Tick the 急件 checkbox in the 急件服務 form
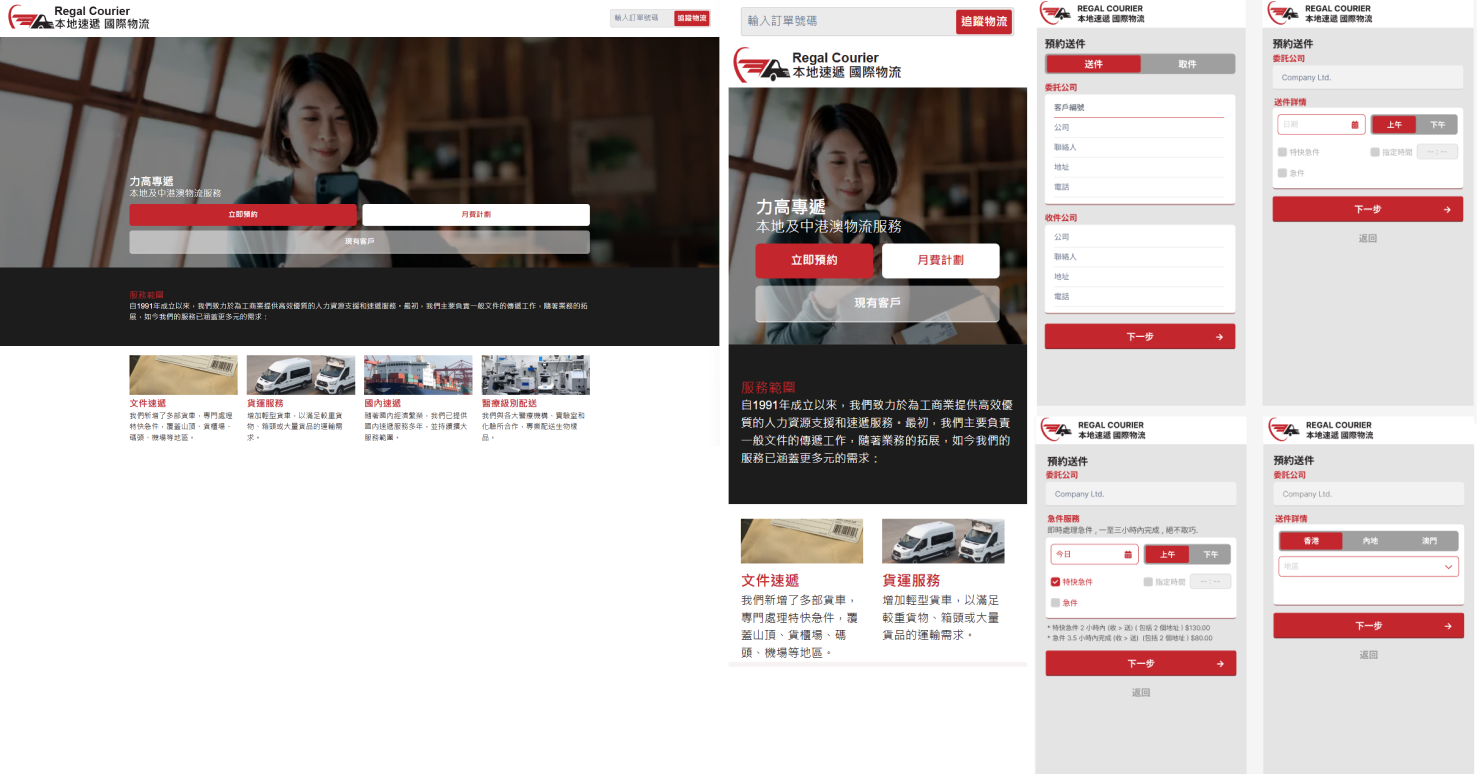Viewport: 1480px width, 774px height. coord(1055,603)
